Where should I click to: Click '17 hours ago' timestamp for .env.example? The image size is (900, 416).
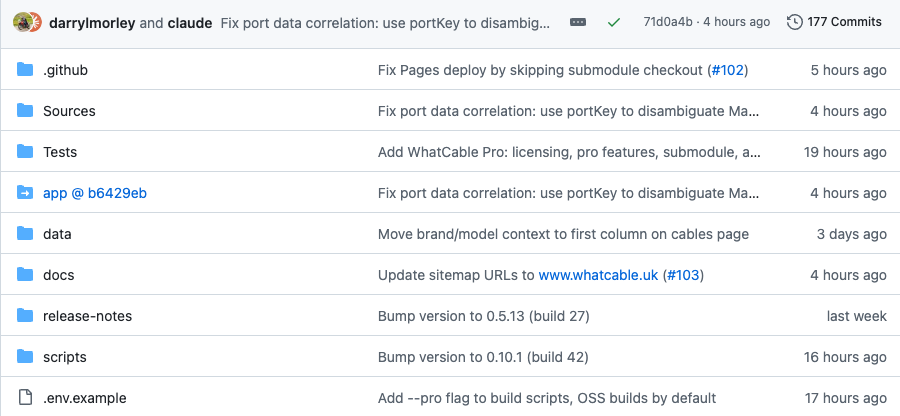tap(845, 398)
